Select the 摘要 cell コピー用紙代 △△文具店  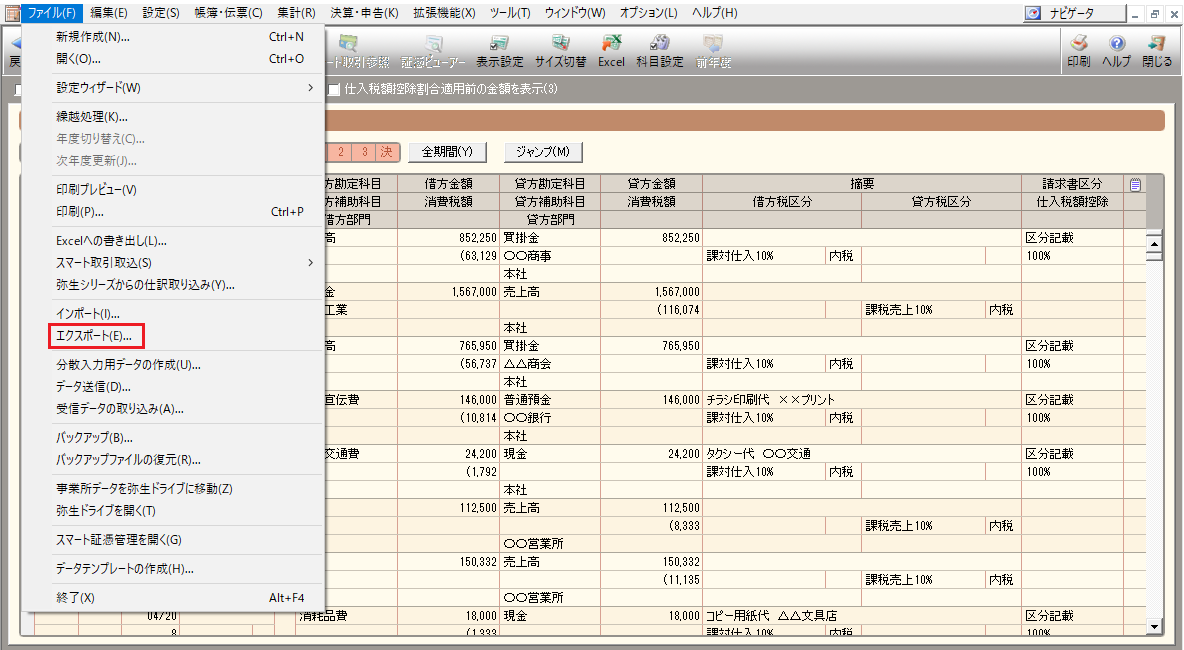862,616
